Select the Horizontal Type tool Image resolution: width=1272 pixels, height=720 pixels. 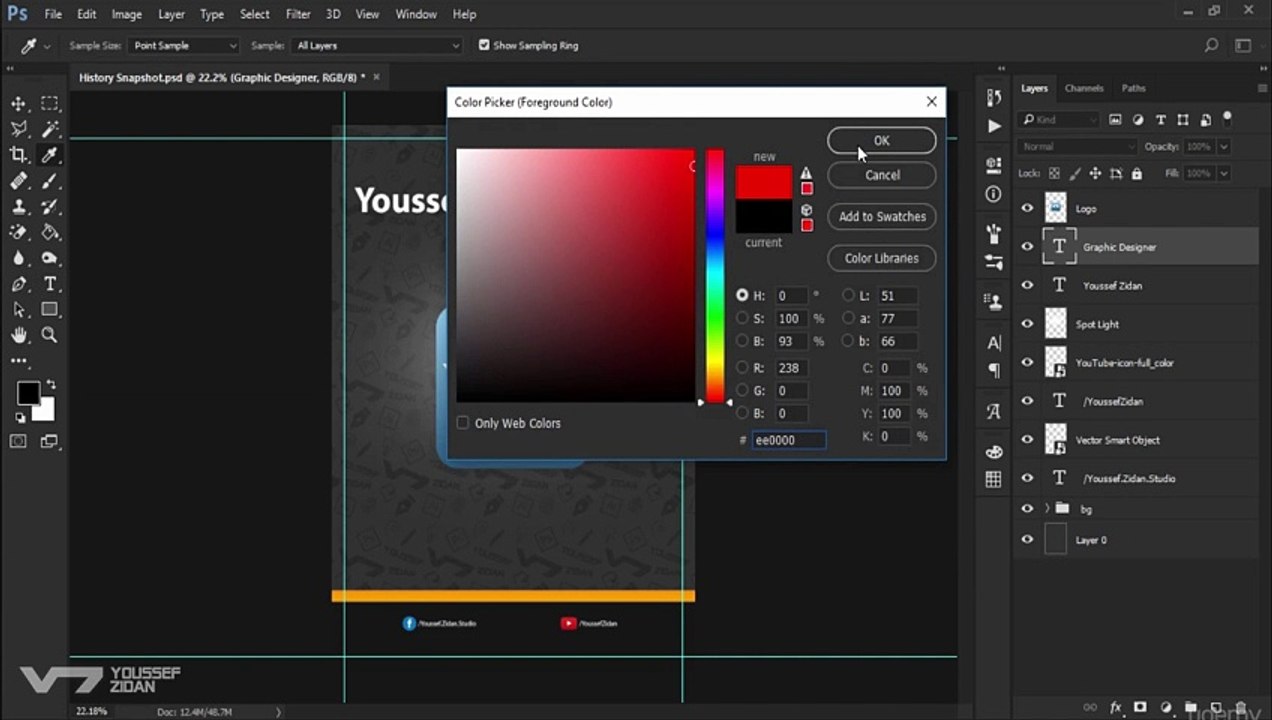pos(49,284)
